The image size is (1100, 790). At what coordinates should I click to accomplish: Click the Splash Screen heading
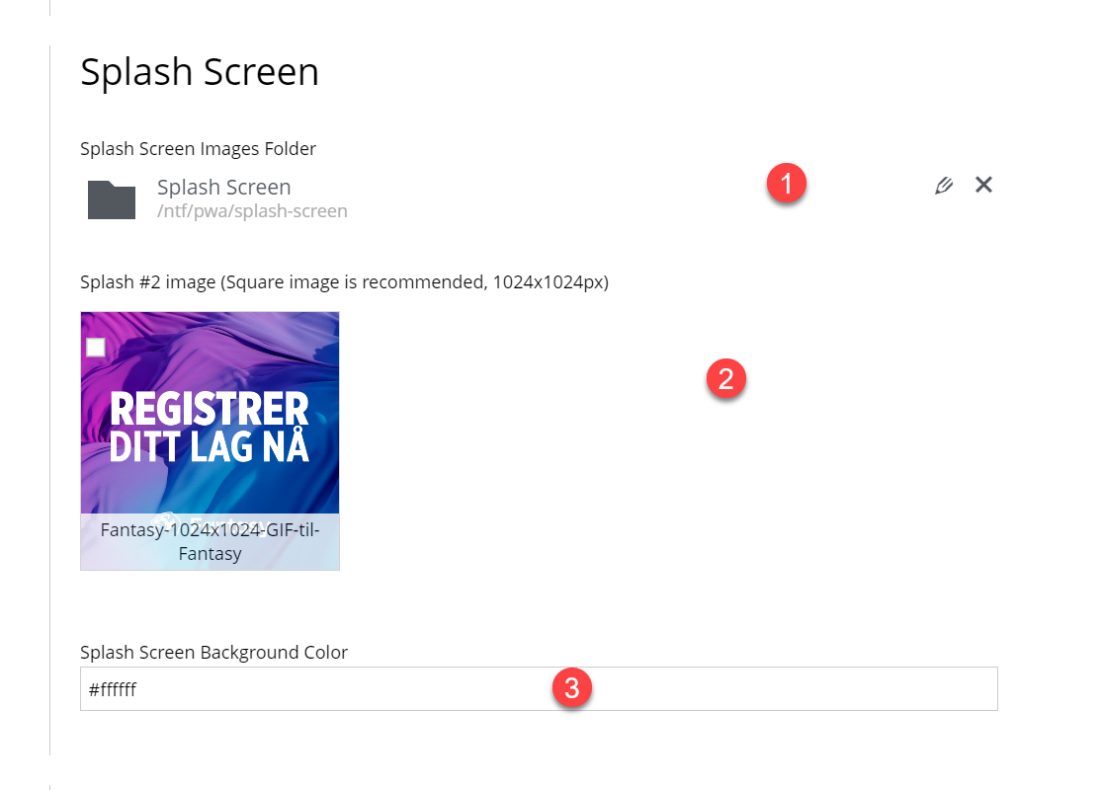[x=199, y=72]
